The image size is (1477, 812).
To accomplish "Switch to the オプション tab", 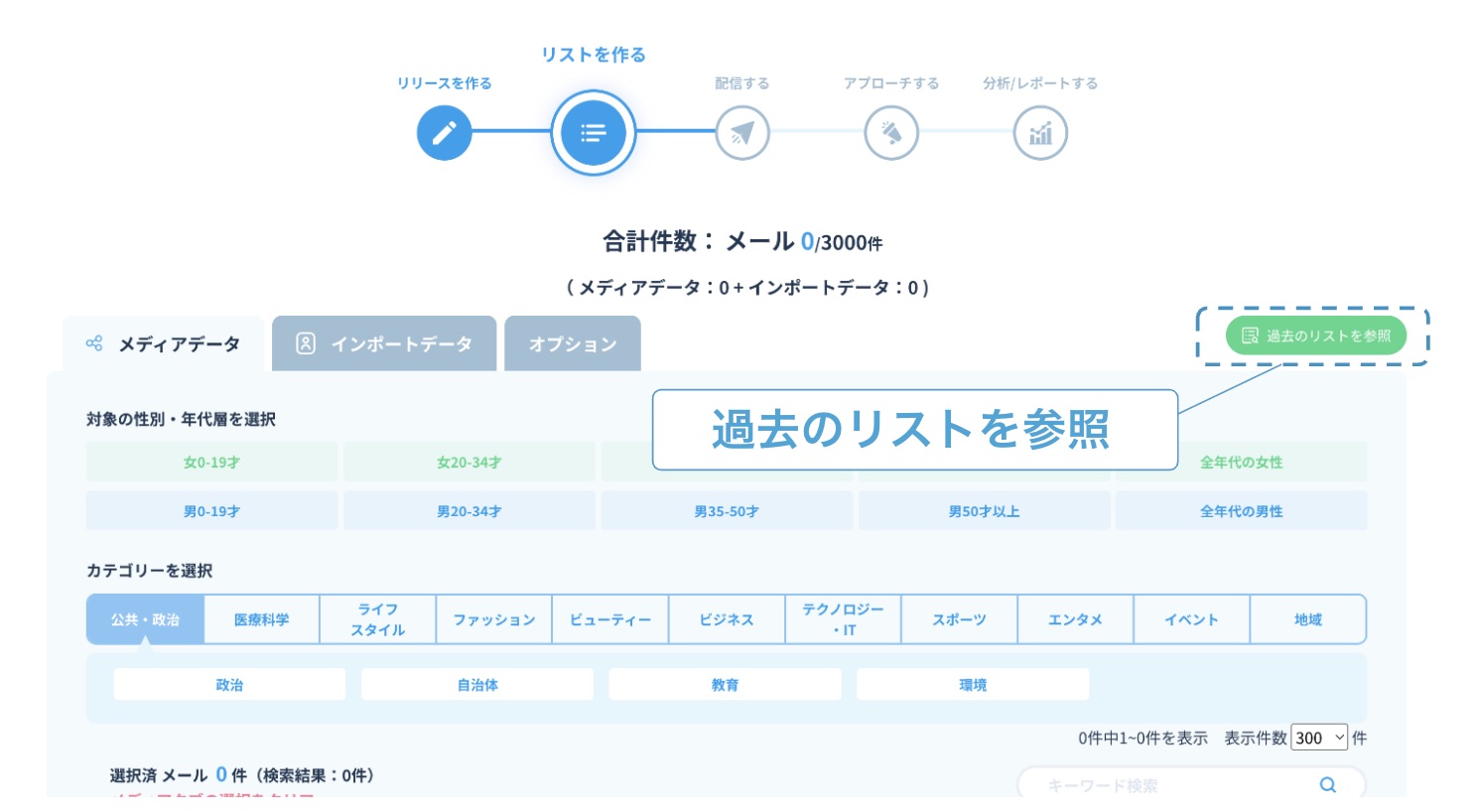I will point(573,344).
